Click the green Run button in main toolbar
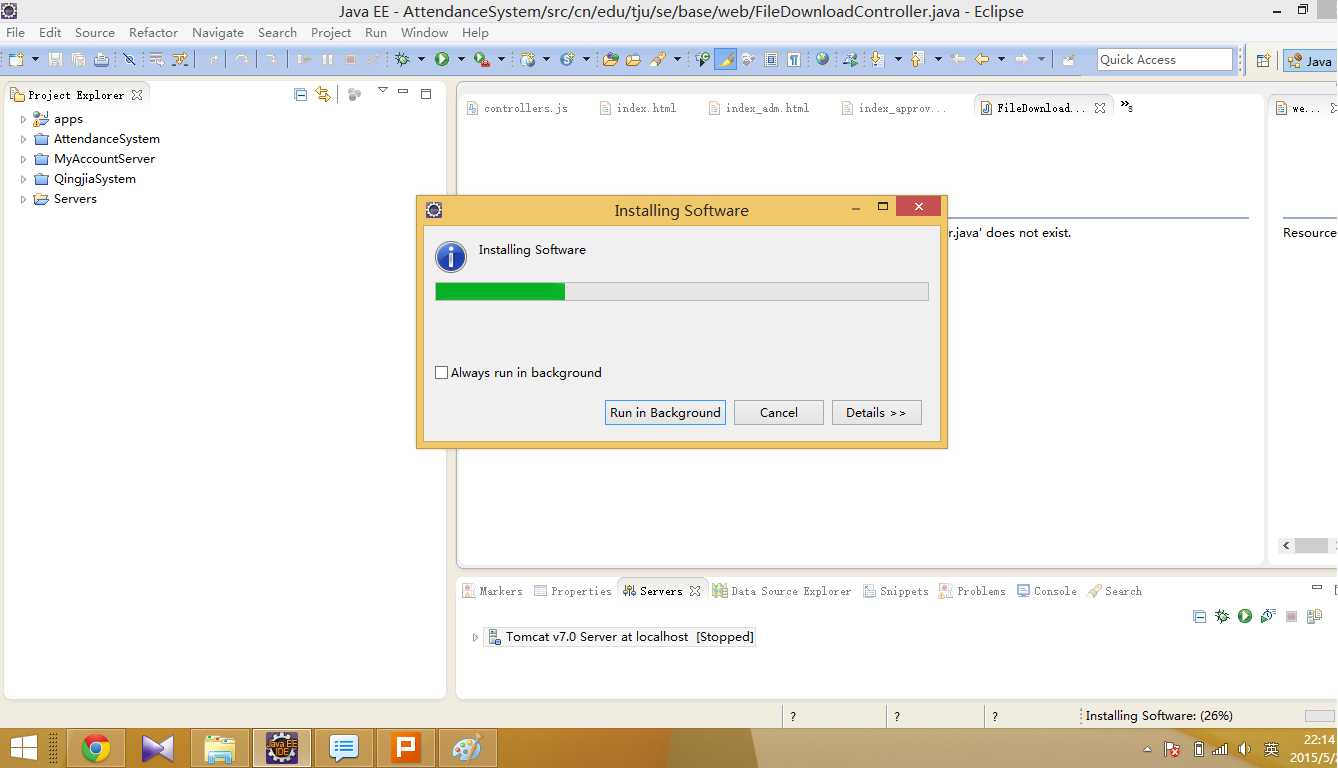The width and height of the screenshot is (1338, 768). [442, 59]
